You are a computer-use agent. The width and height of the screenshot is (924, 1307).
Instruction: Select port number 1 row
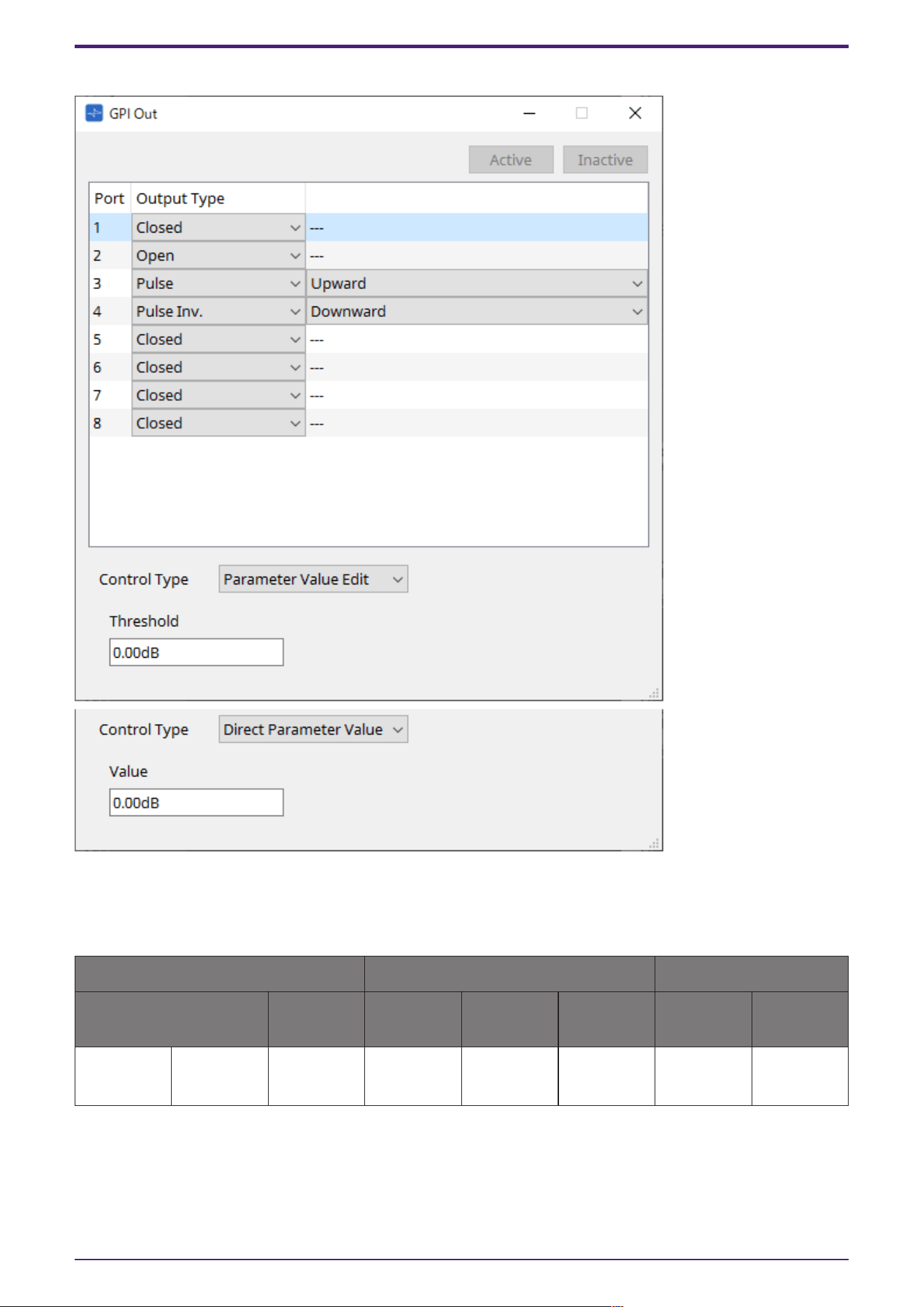click(x=369, y=228)
